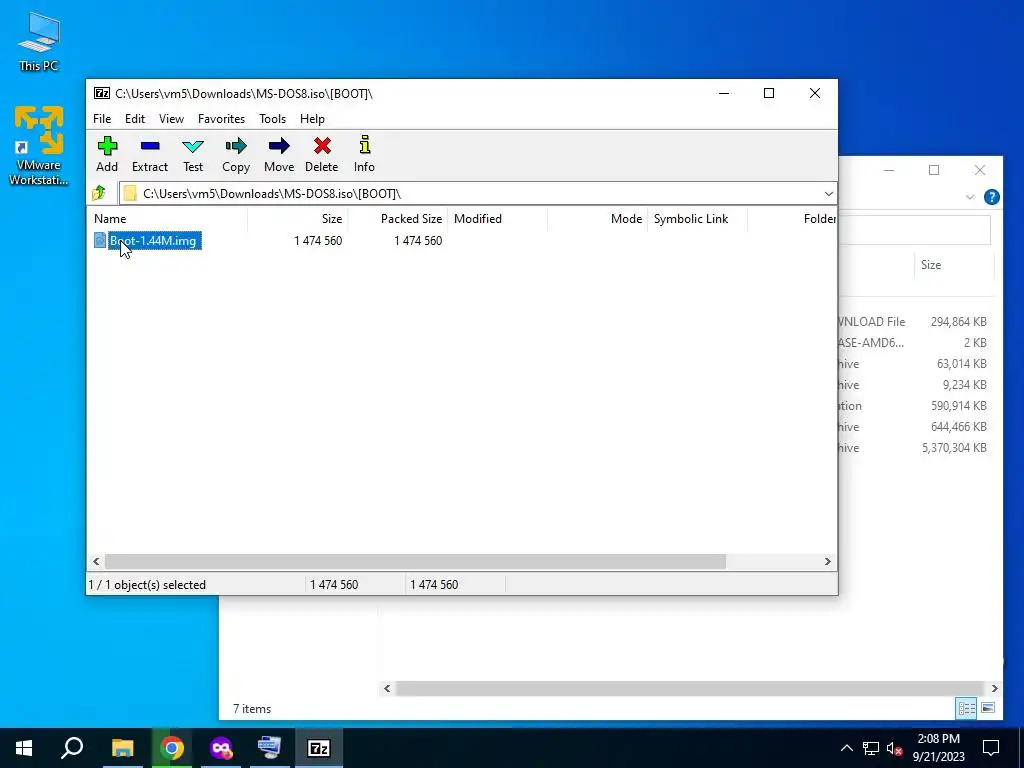Screen dimensions: 1024x768
Task: Open the VMware Workstation desktop shortcut
Action: click(x=39, y=146)
